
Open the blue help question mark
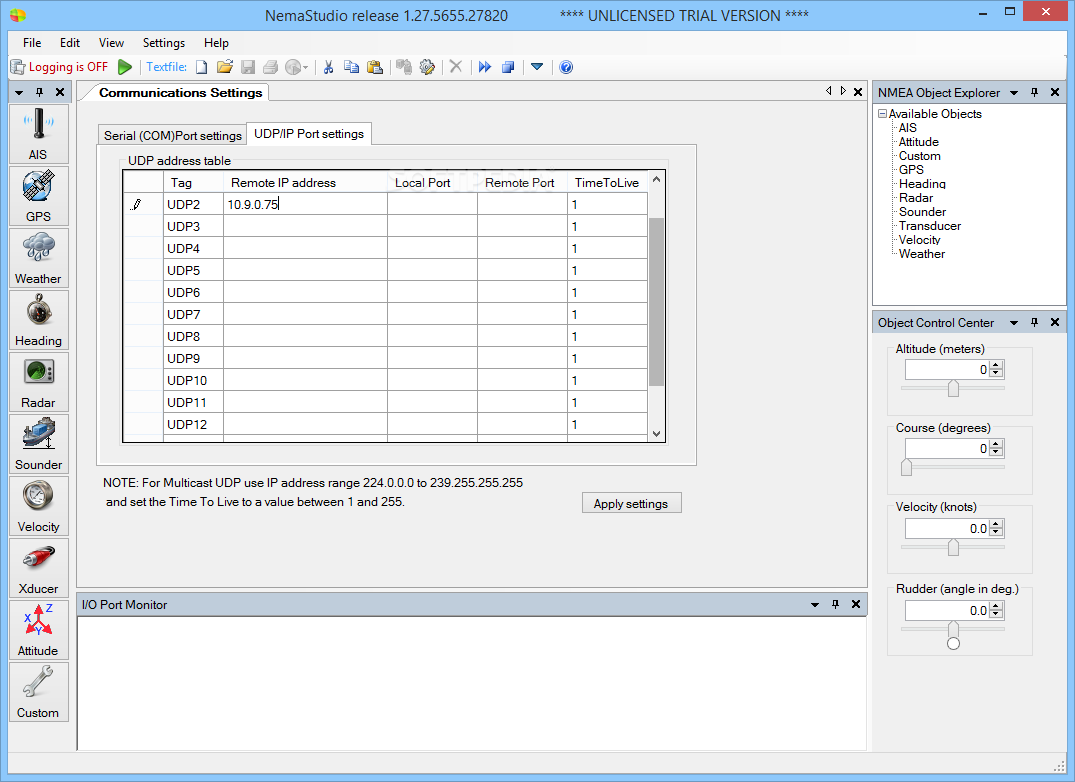566,67
